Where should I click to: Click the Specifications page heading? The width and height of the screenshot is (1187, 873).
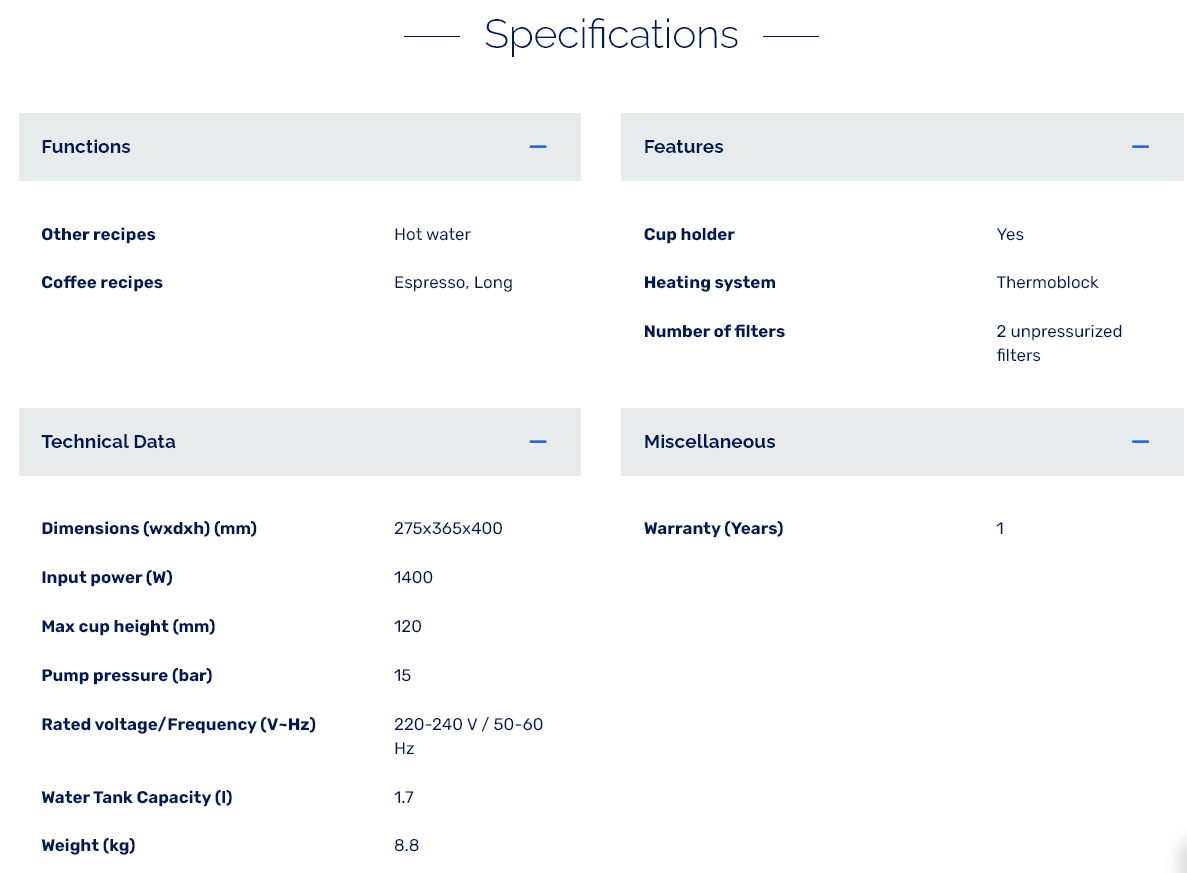point(611,35)
